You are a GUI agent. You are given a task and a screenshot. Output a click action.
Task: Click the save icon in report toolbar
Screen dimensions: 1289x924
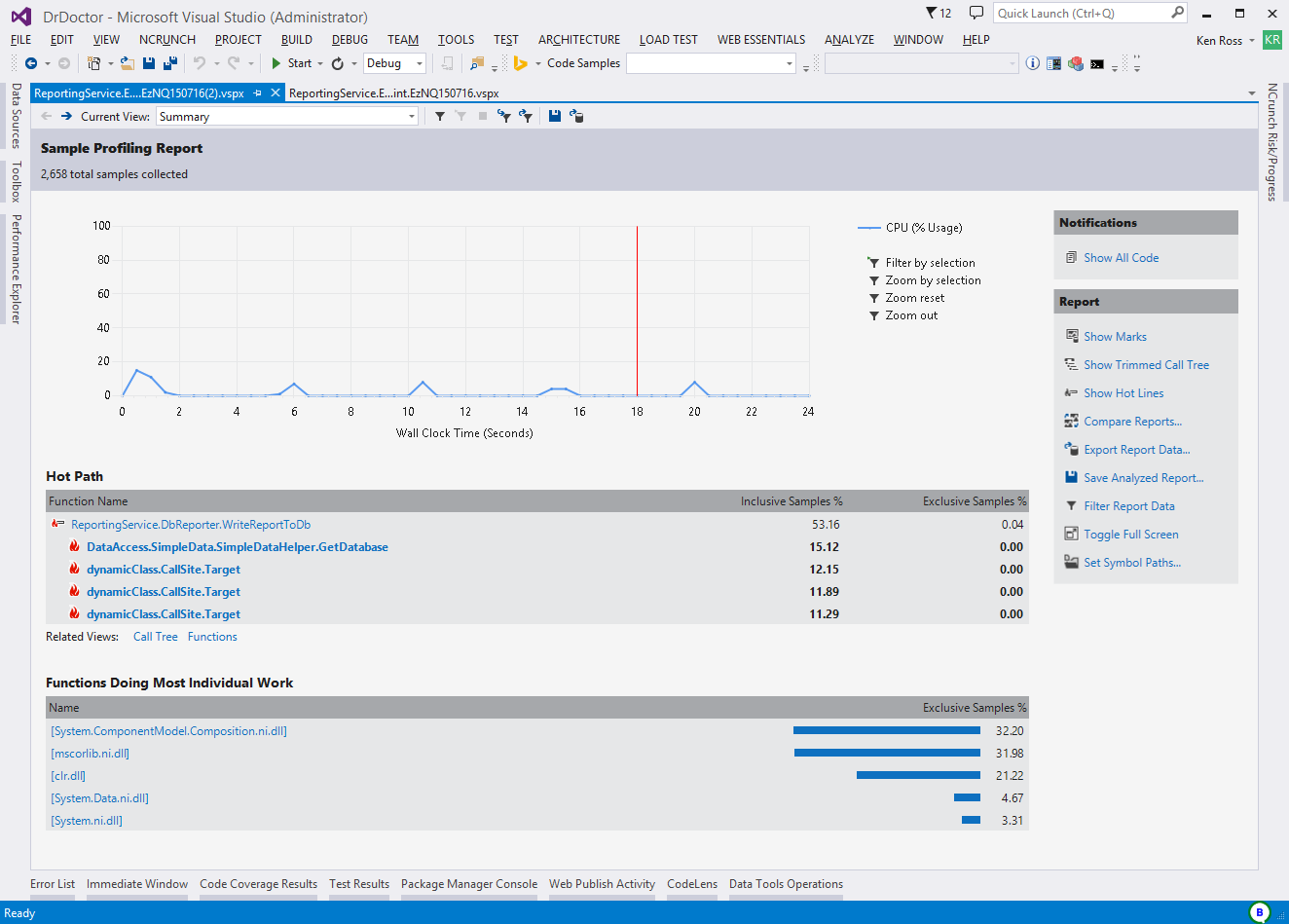point(554,116)
